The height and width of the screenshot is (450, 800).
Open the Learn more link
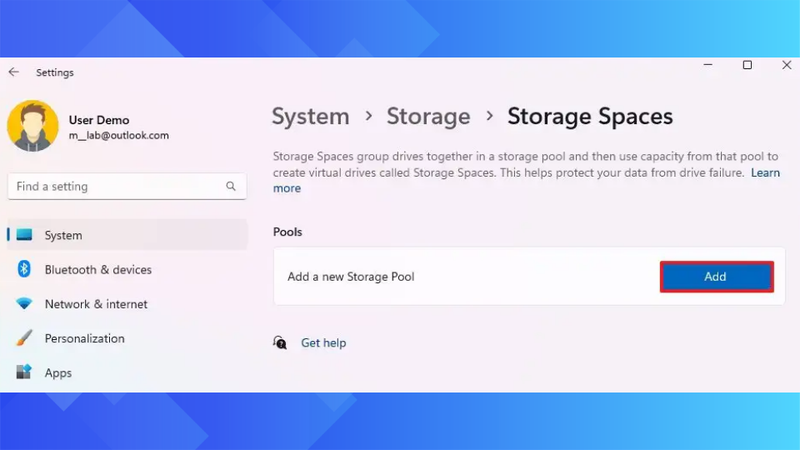[x=765, y=173]
